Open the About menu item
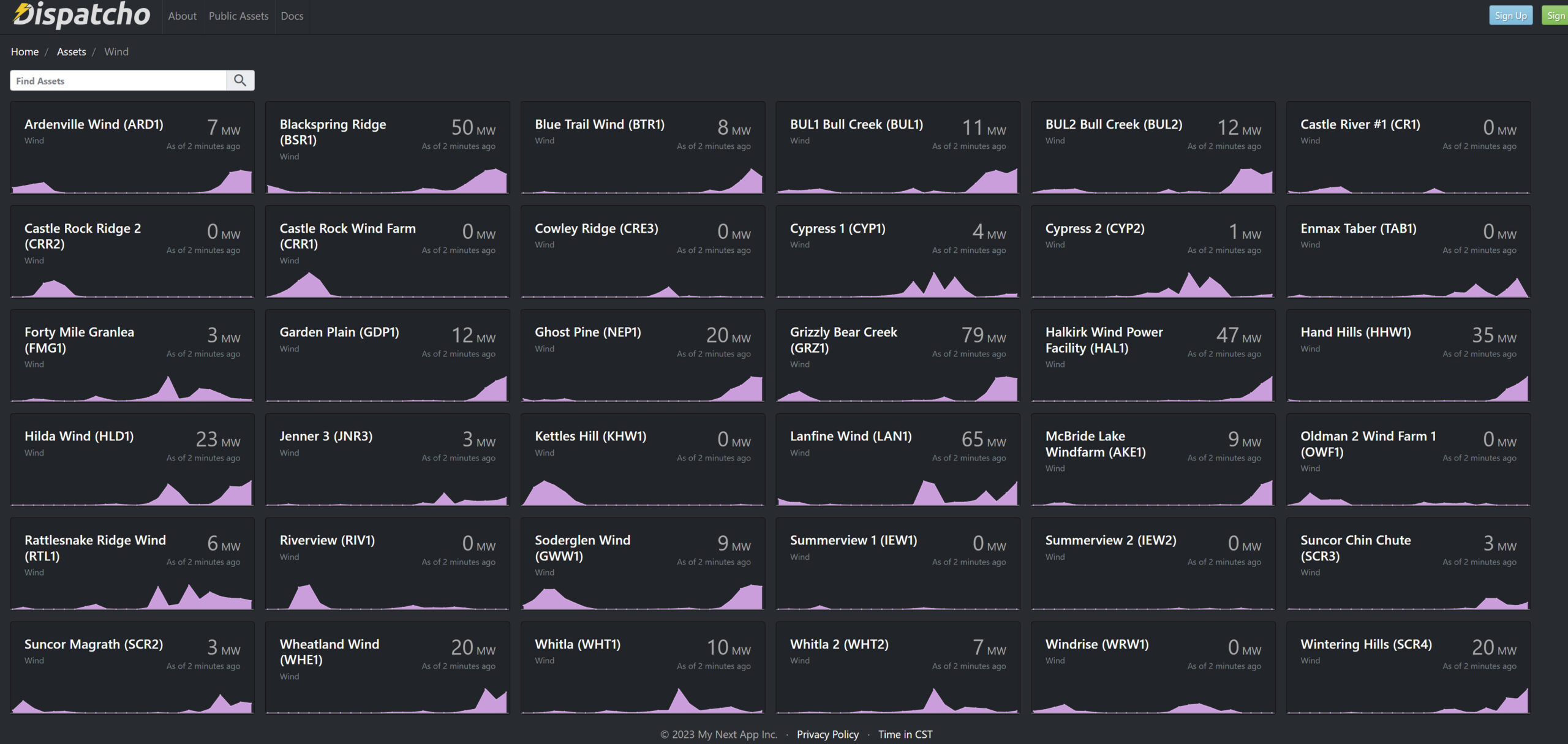This screenshot has height=744, width=1568. click(x=182, y=16)
